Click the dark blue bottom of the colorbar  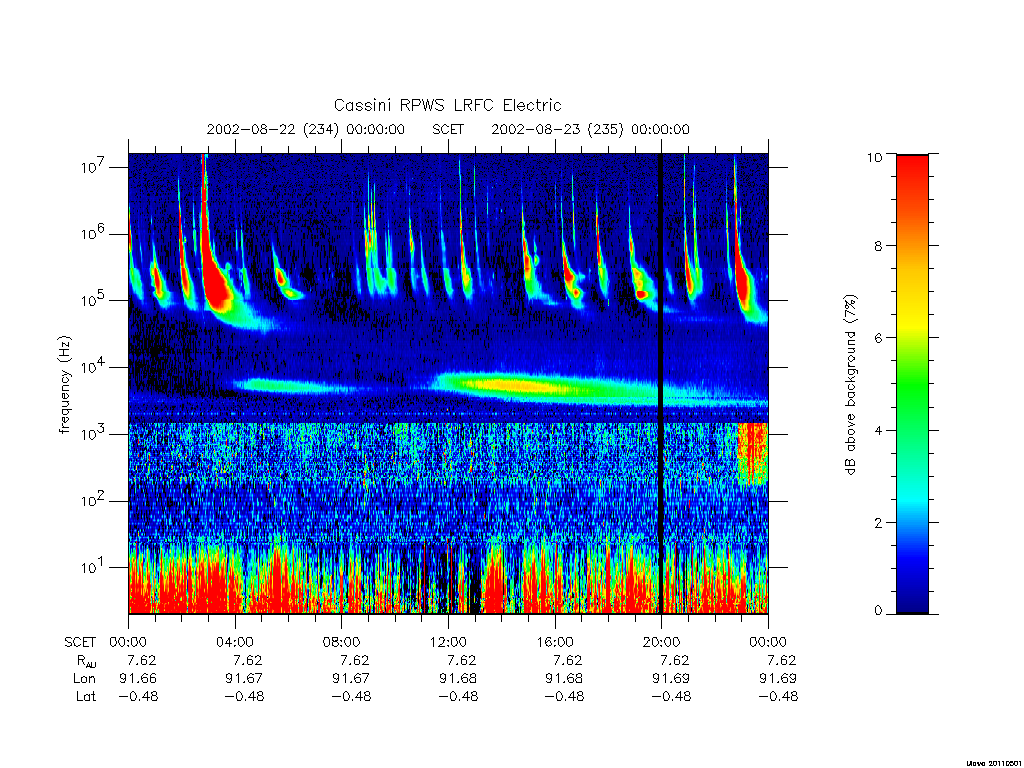pos(912,591)
